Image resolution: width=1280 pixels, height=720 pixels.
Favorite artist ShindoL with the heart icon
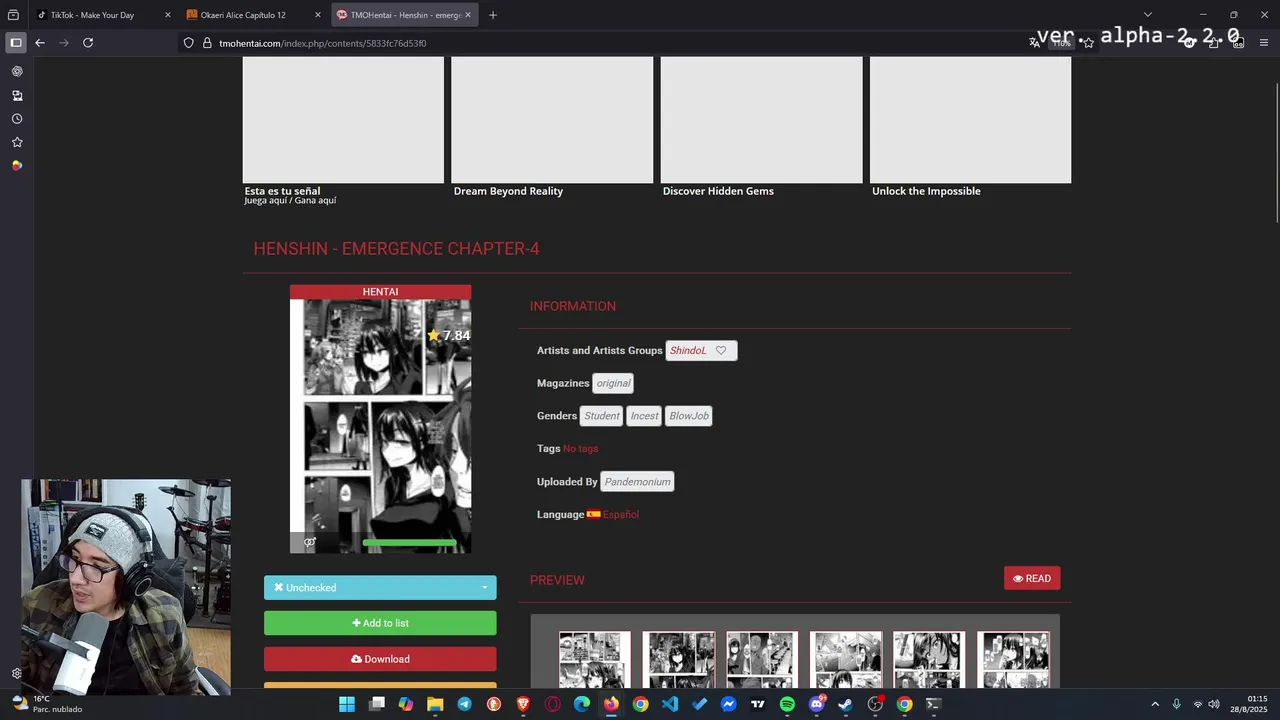721,351
